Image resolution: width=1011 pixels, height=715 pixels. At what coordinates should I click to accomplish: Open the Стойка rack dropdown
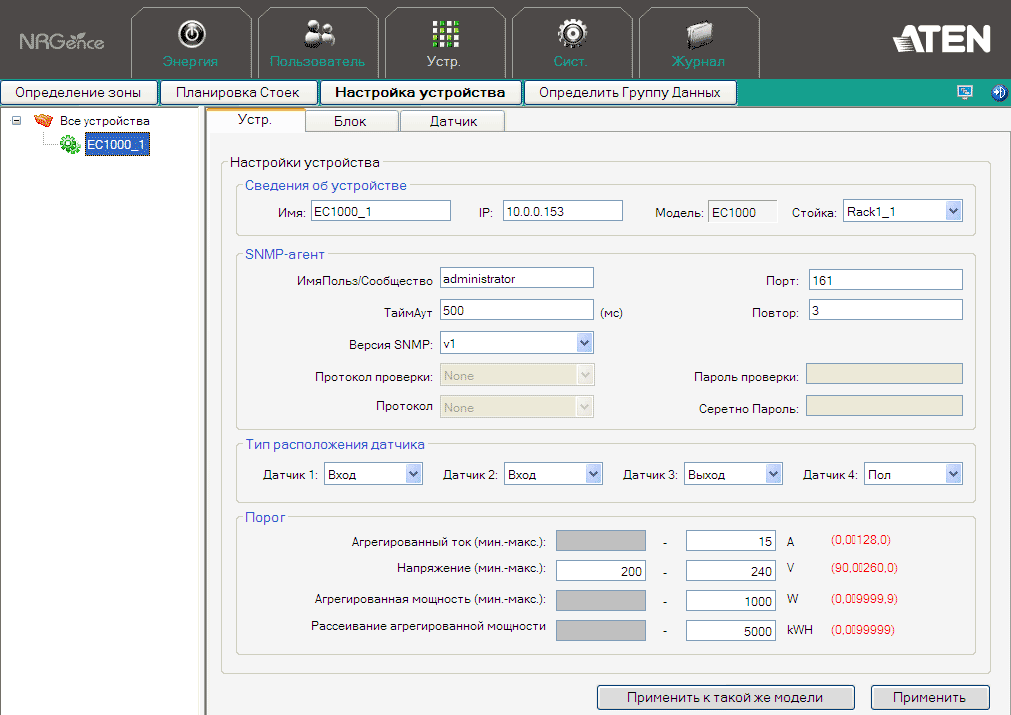(x=953, y=211)
